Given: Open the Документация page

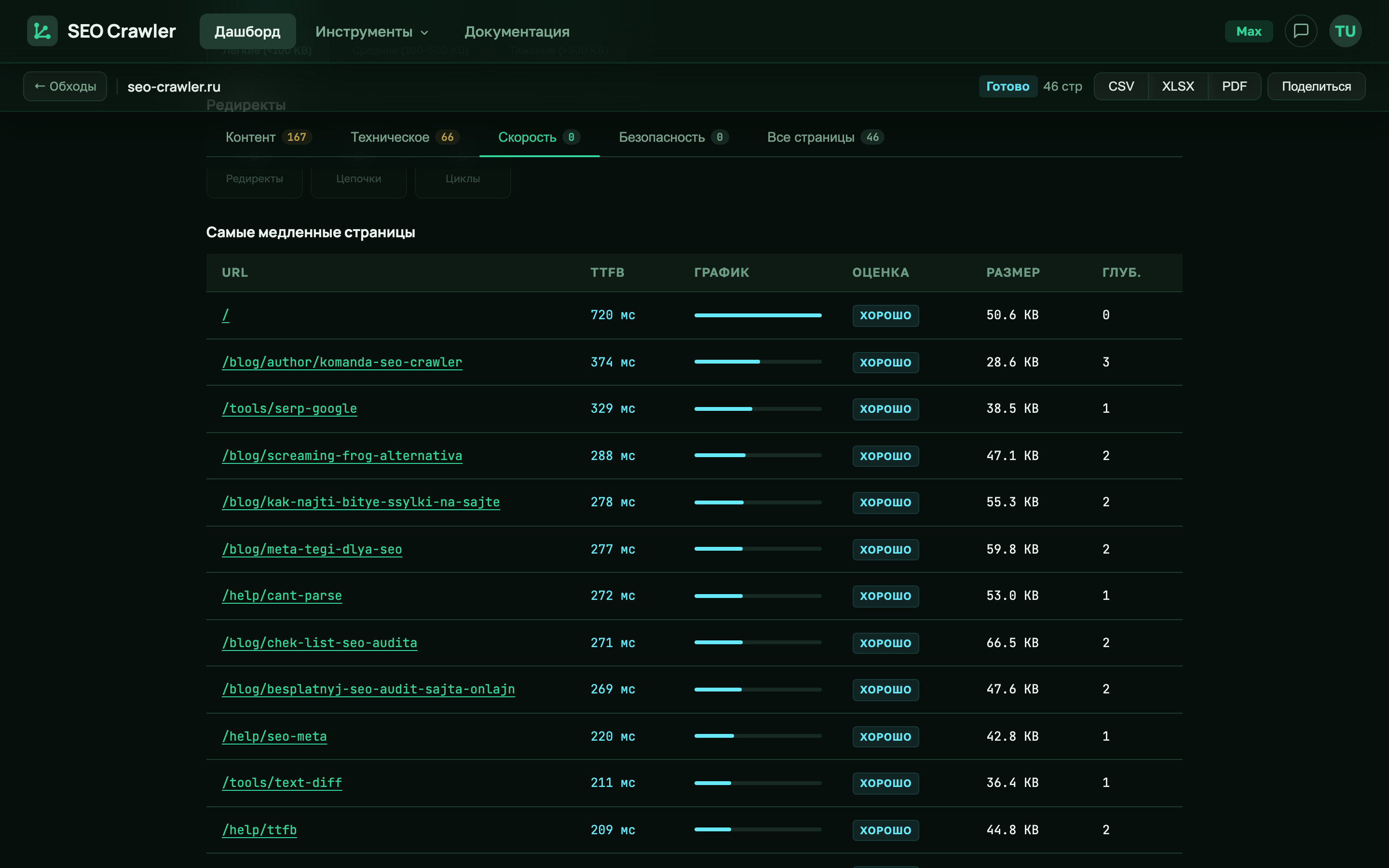Looking at the screenshot, I should tap(517, 31).
